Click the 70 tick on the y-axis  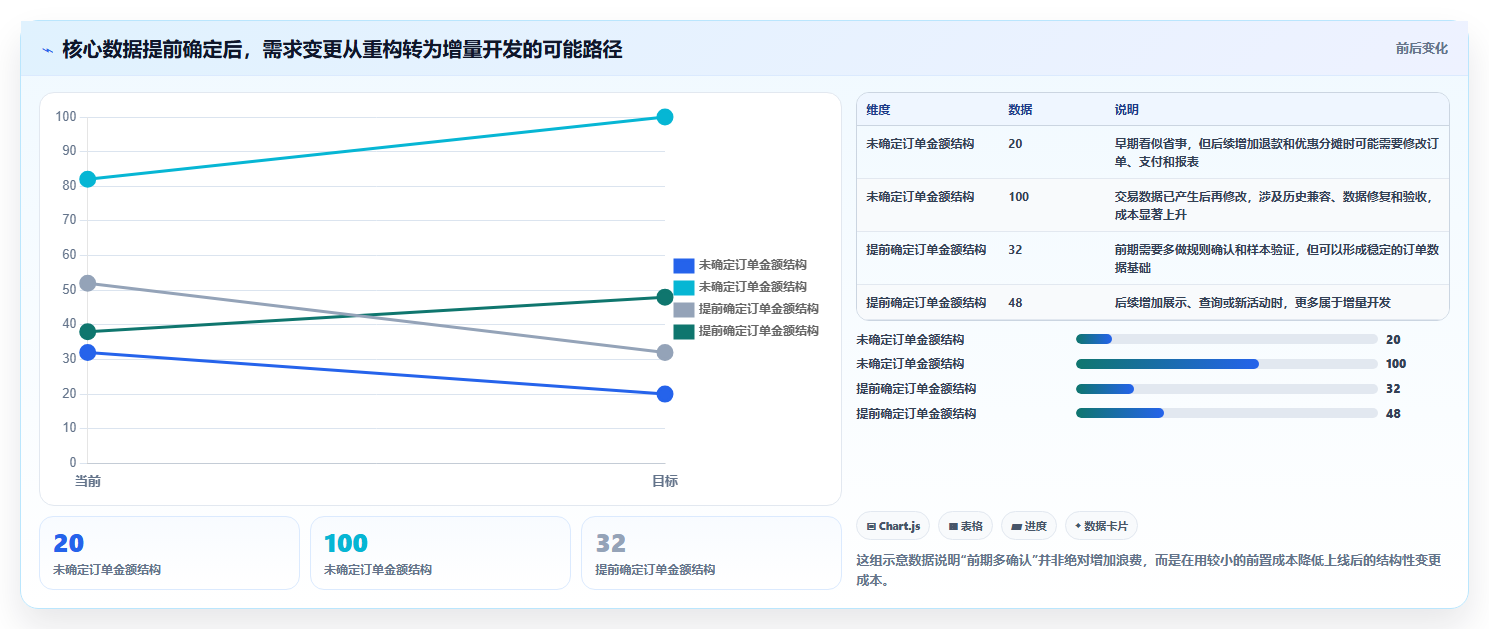click(x=69, y=220)
